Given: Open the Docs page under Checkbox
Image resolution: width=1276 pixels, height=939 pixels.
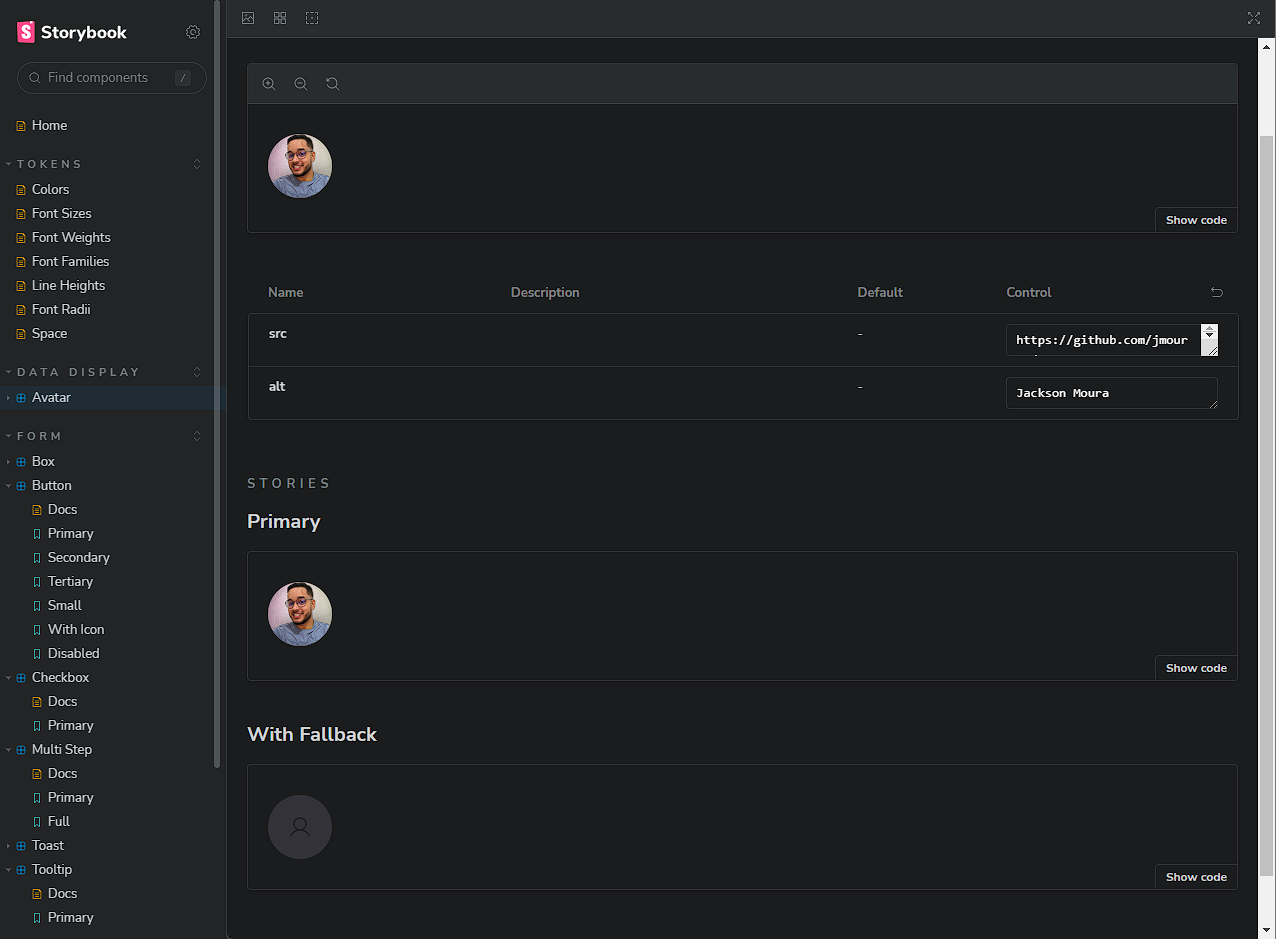Looking at the screenshot, I should [62, 701].
